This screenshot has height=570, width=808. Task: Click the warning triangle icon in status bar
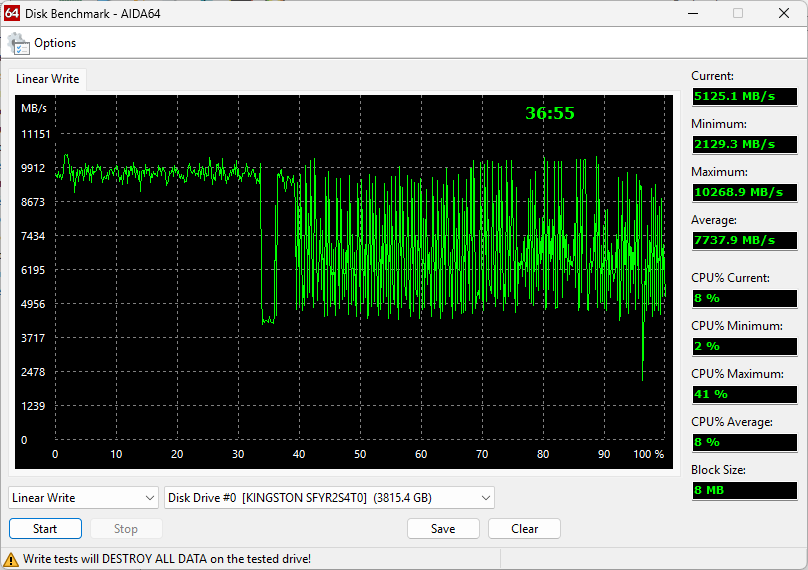pos(10,560)
